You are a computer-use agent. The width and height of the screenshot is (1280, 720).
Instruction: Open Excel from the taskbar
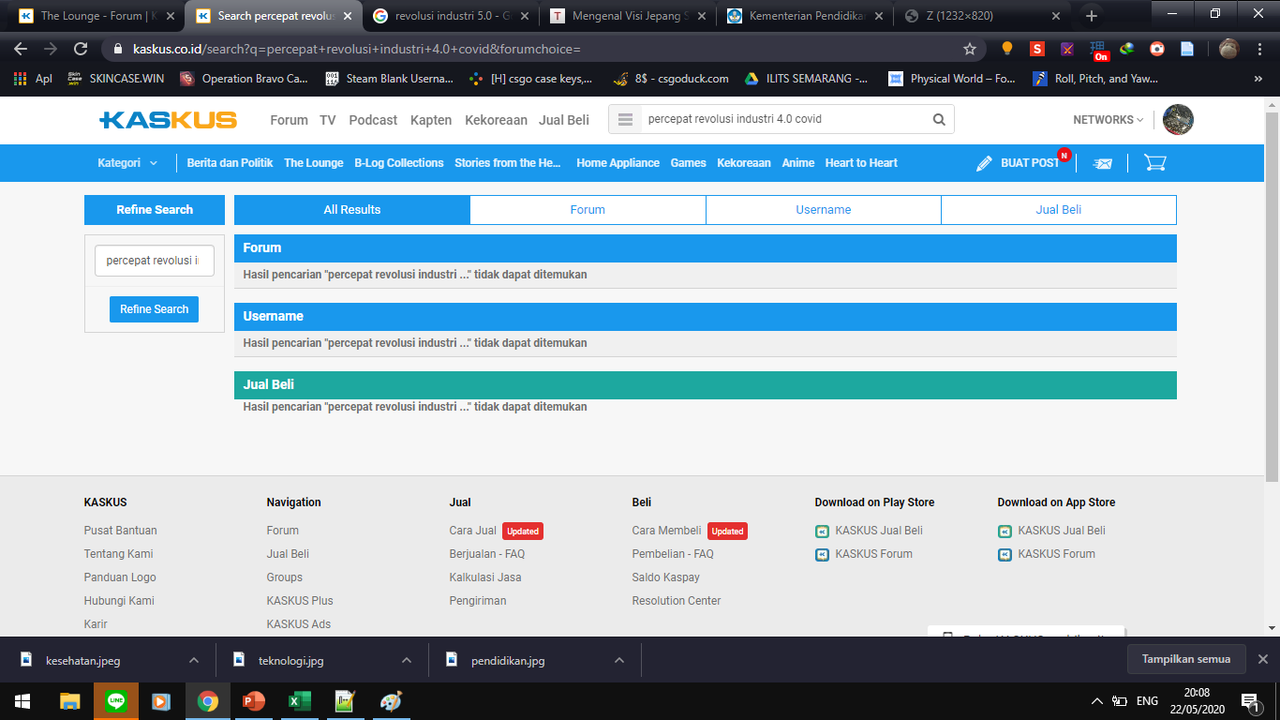coord(298,701)
